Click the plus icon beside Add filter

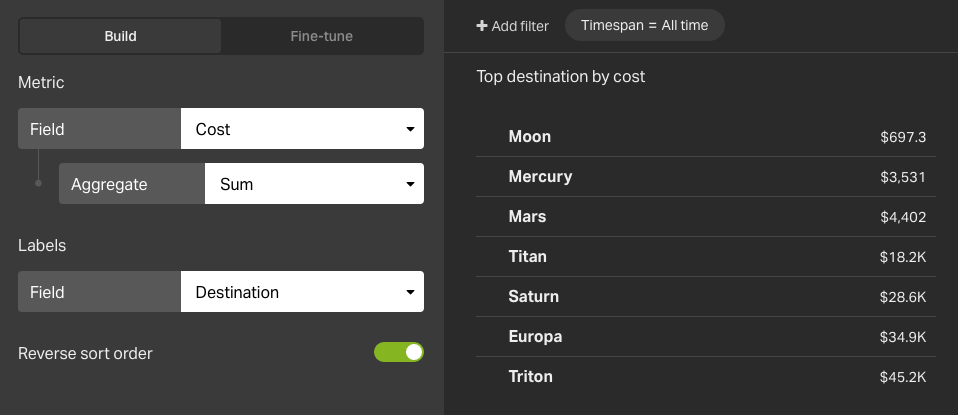(x=482, y=26)
